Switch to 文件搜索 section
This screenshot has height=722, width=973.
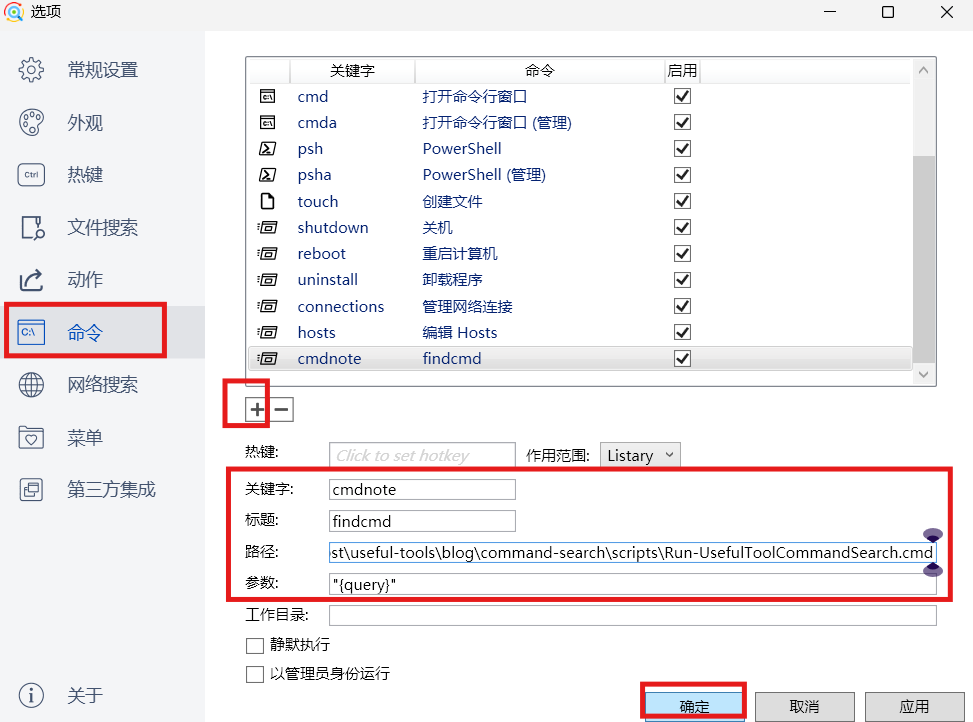coord(102,228)
